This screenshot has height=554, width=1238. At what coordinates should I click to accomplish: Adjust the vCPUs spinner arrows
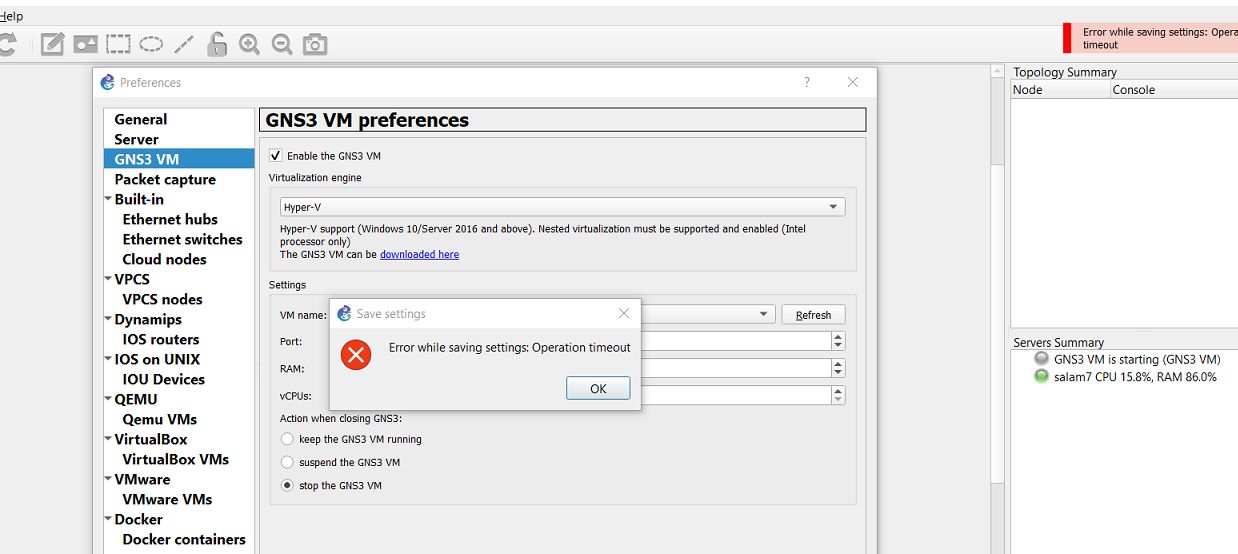(838, 395)
